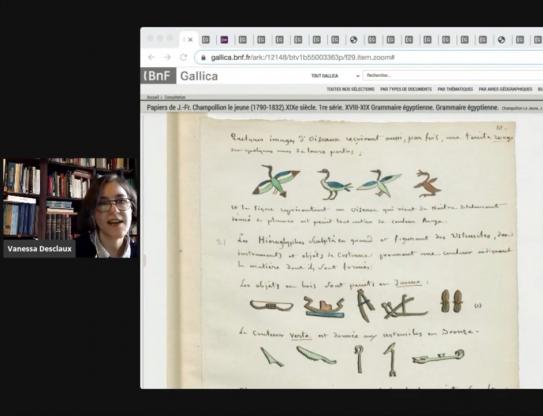Go to the Gallica home title
The height and width of the screenshot is (416, 543).
[199, 76]
